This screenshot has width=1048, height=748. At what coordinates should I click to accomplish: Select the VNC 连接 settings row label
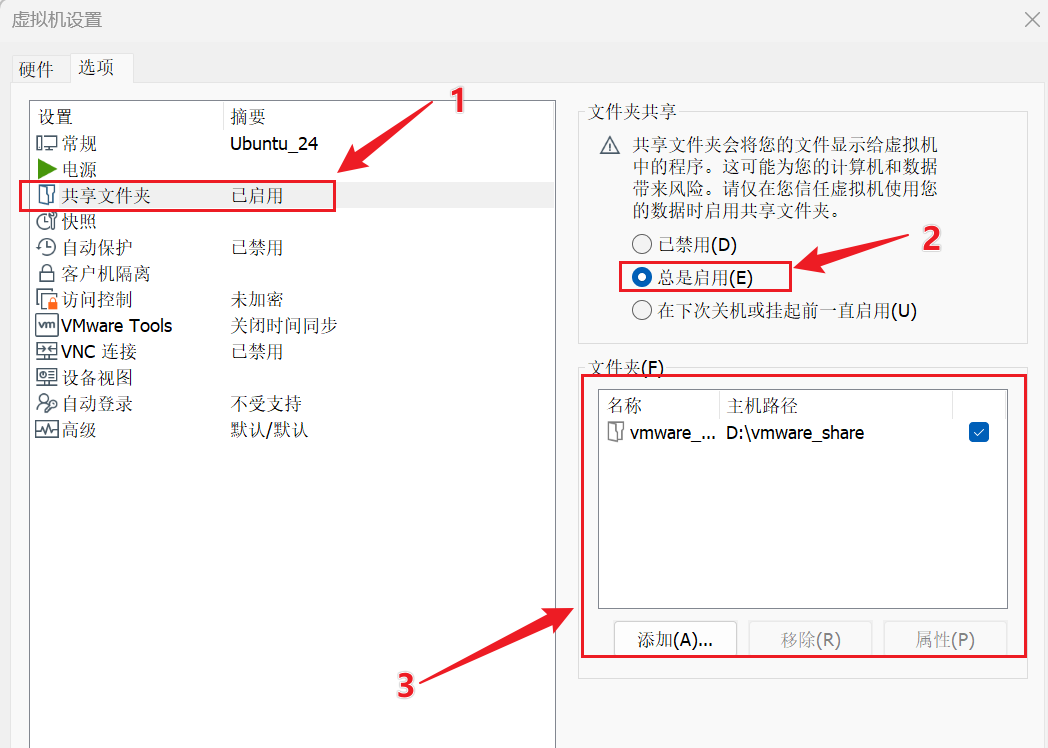pyautogui.click(x=99, y=352)
